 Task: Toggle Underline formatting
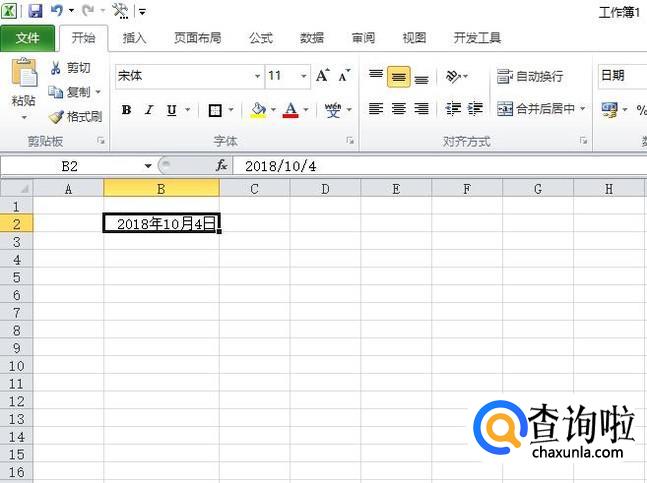171,110
